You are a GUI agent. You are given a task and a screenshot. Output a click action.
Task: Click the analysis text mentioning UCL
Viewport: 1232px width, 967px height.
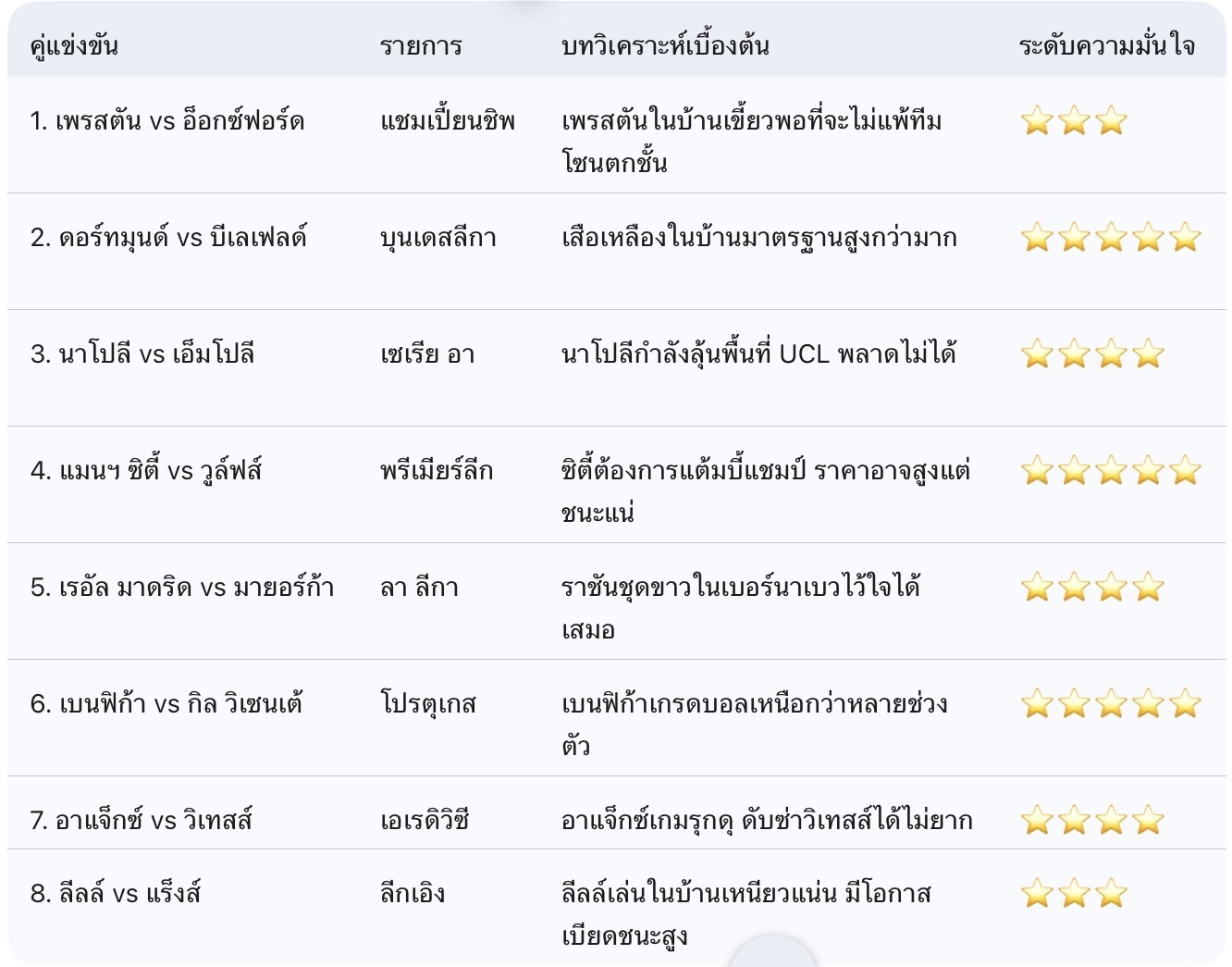click(758, 354)
